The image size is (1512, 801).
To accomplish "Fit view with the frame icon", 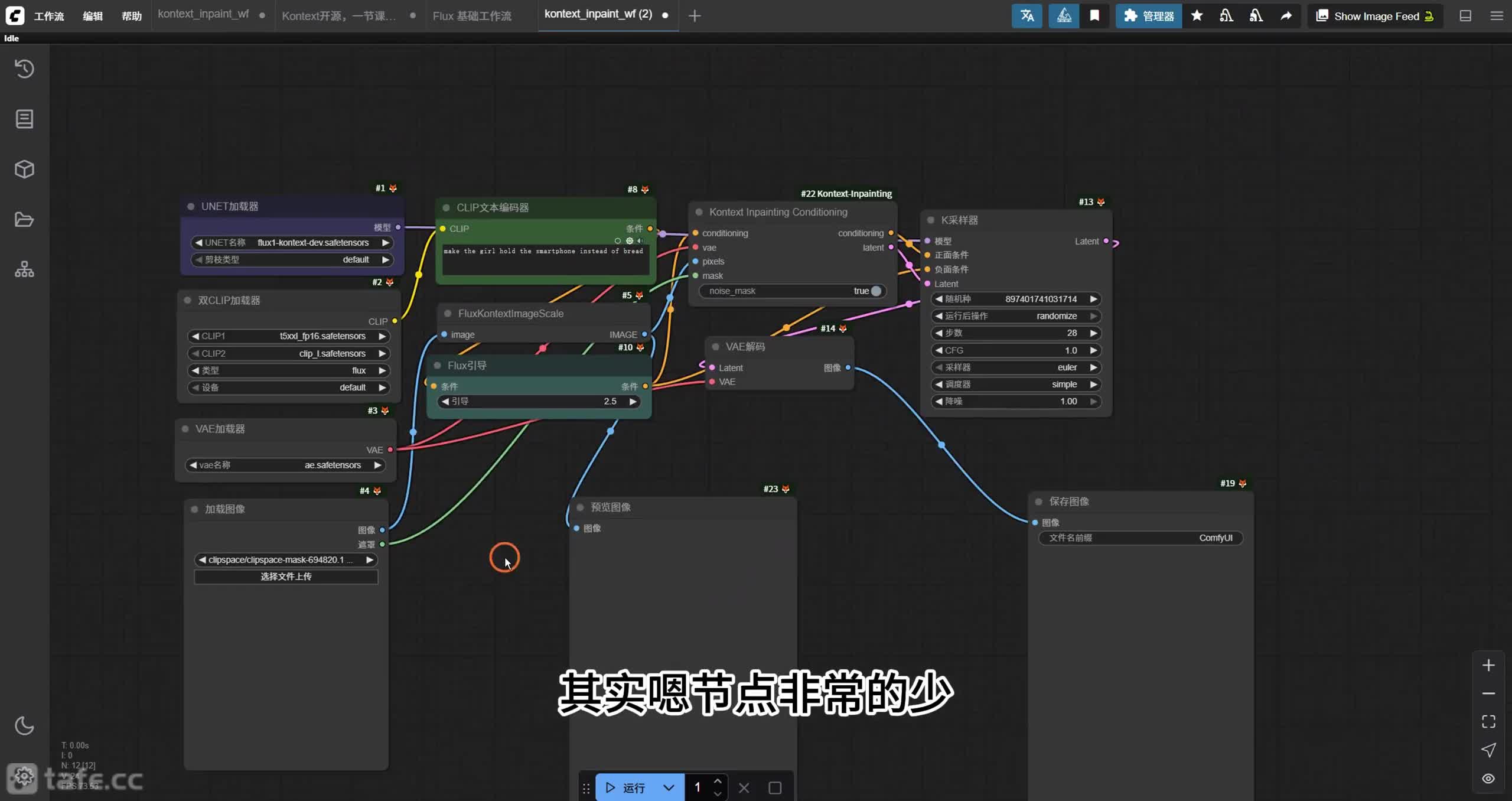I will (1488, 722).
